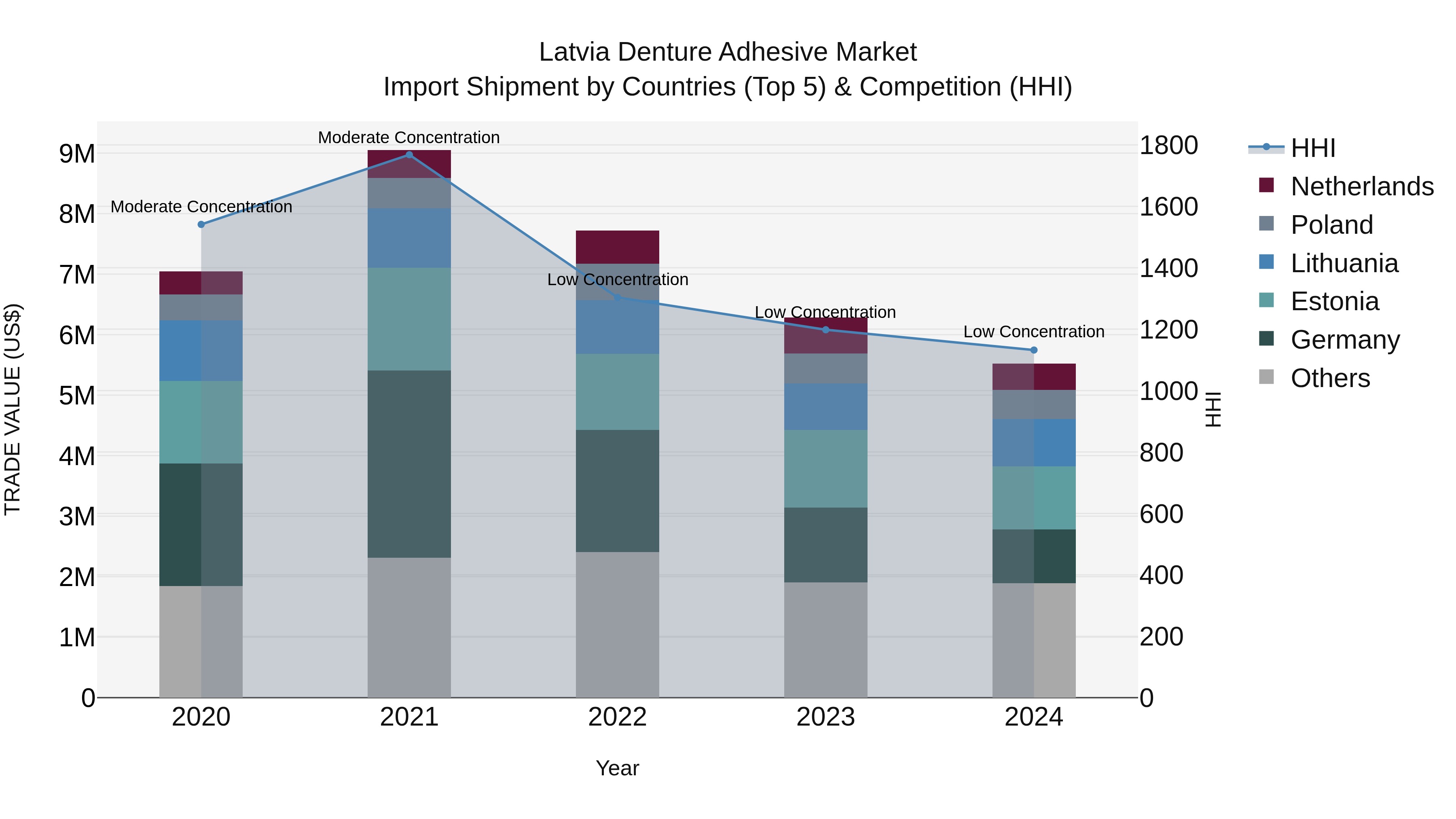
Task: Click the Moderate Concentration annotation above 2020
Action: pos(201,207)
